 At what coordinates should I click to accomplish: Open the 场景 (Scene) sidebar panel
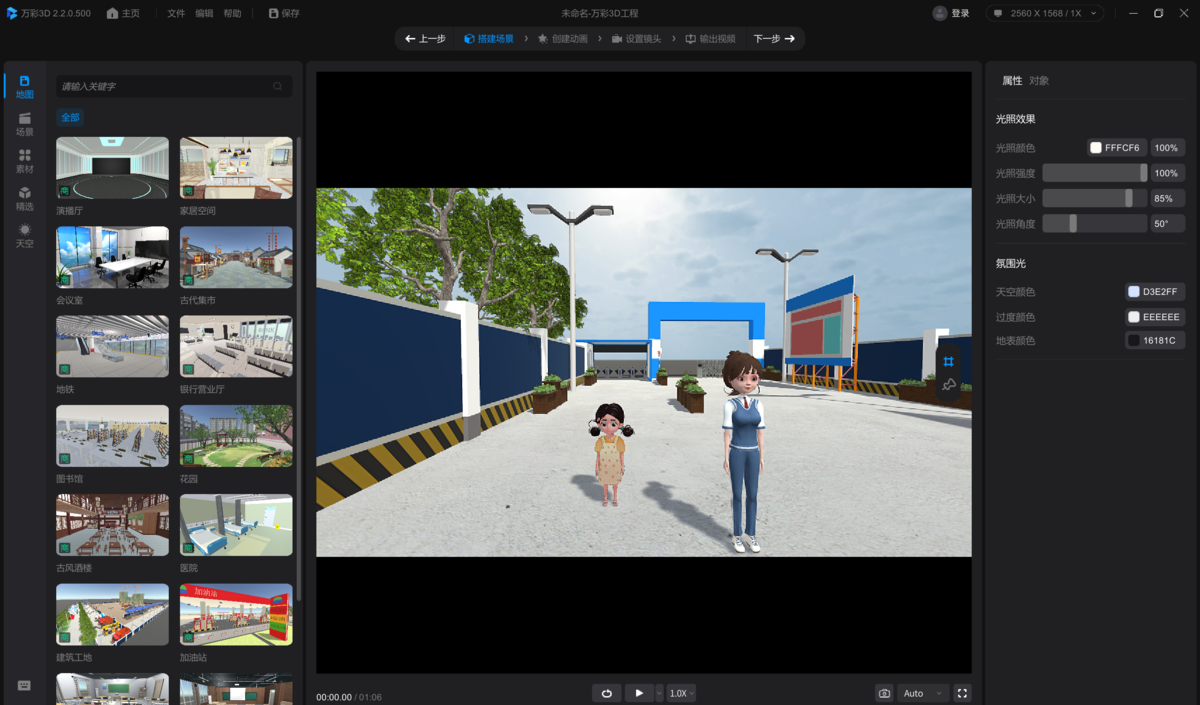[24, 124]
